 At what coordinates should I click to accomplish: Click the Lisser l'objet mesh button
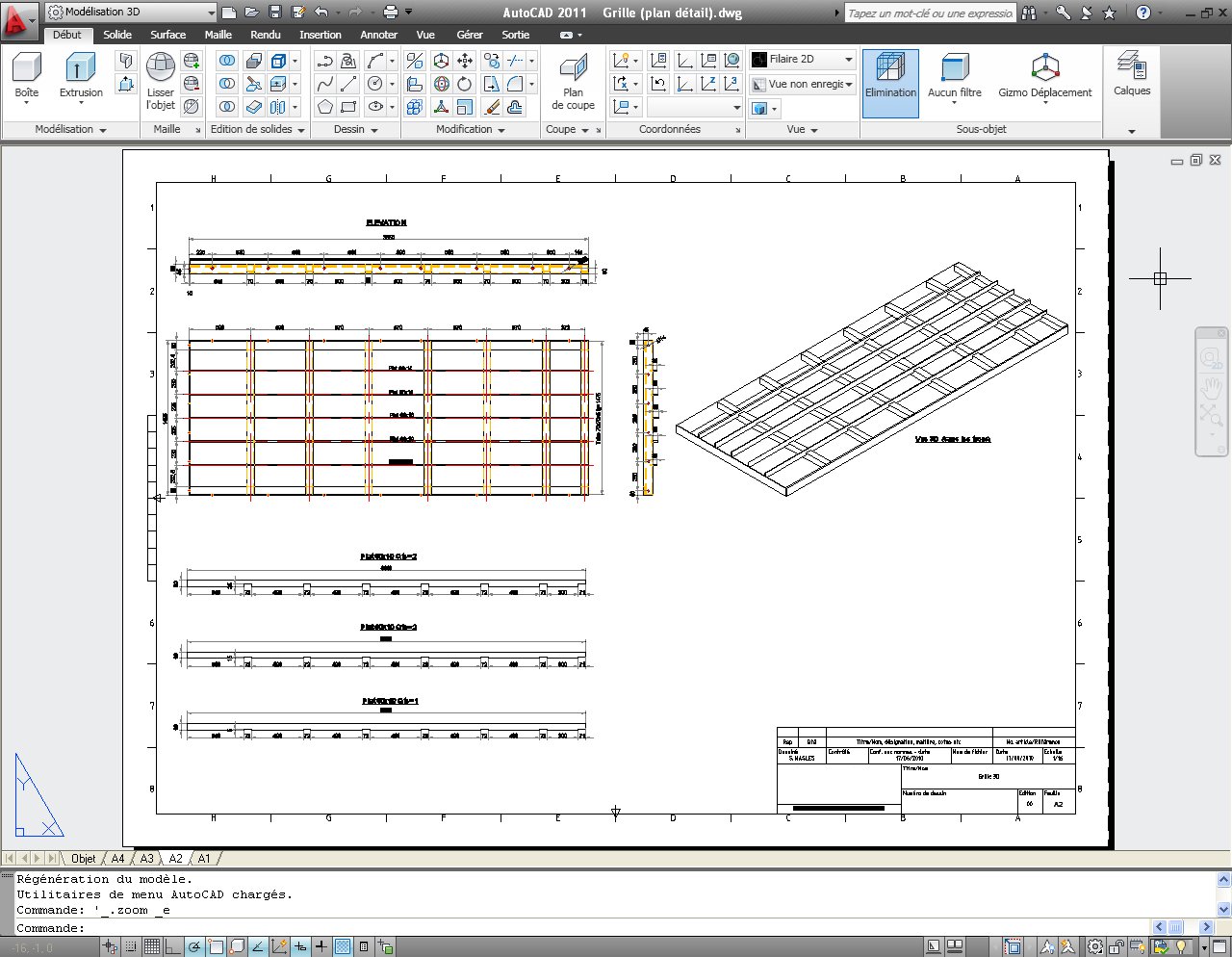pos(161,69)
